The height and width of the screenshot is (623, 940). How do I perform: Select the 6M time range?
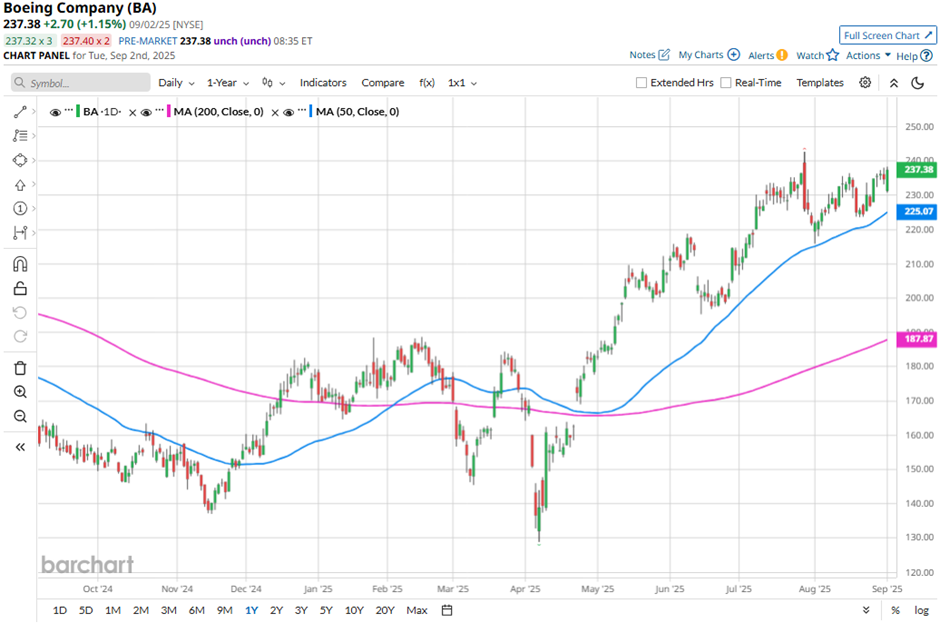(197, 610)
